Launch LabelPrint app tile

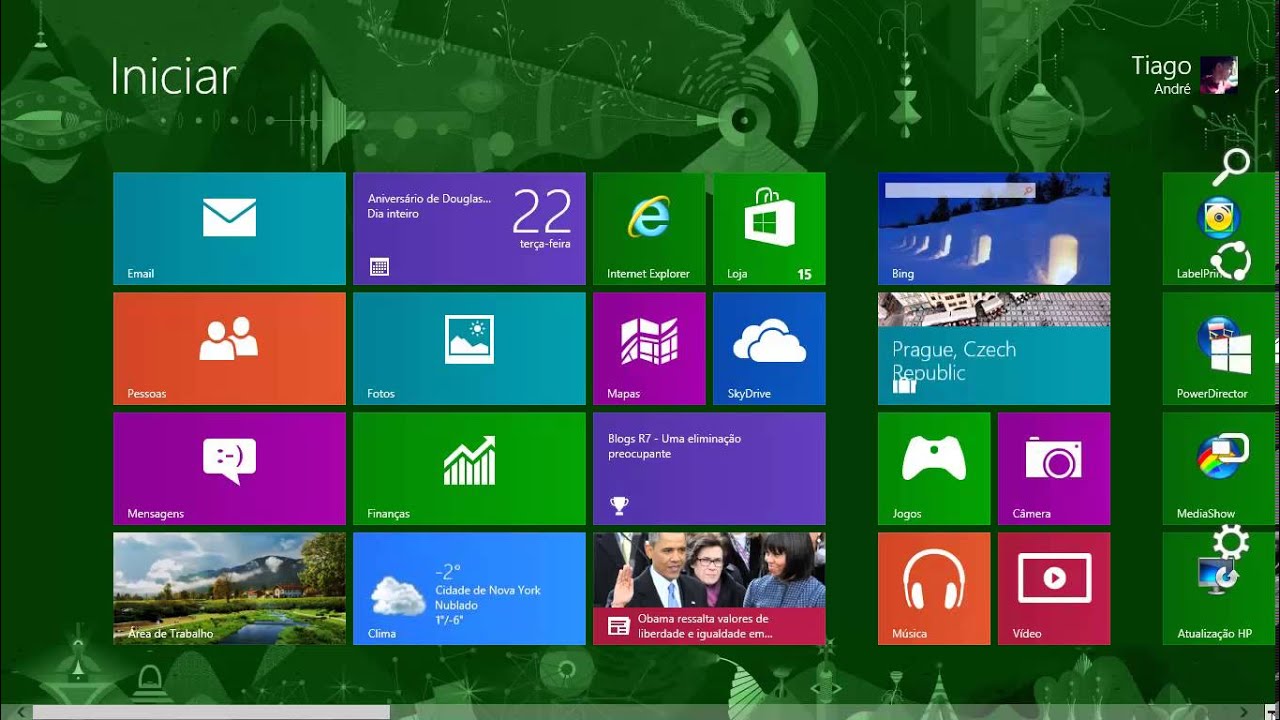click(1221, 229)
